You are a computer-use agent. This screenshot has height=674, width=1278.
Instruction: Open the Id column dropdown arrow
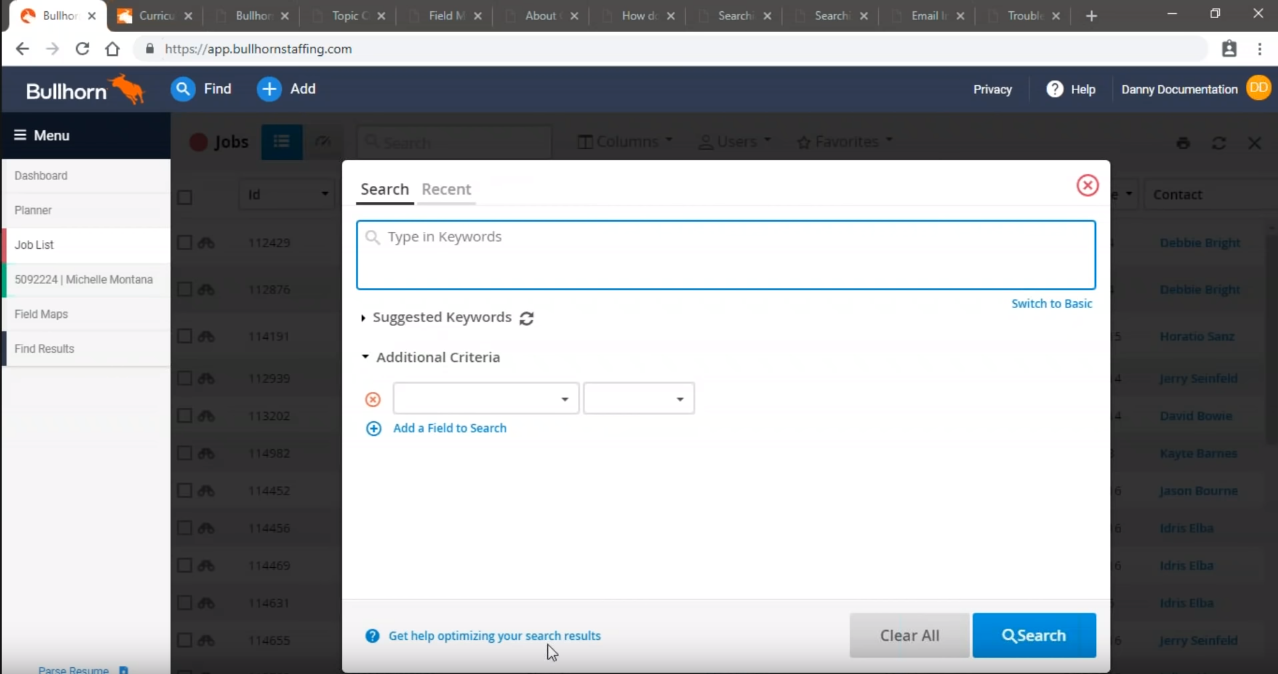point(324,195)
